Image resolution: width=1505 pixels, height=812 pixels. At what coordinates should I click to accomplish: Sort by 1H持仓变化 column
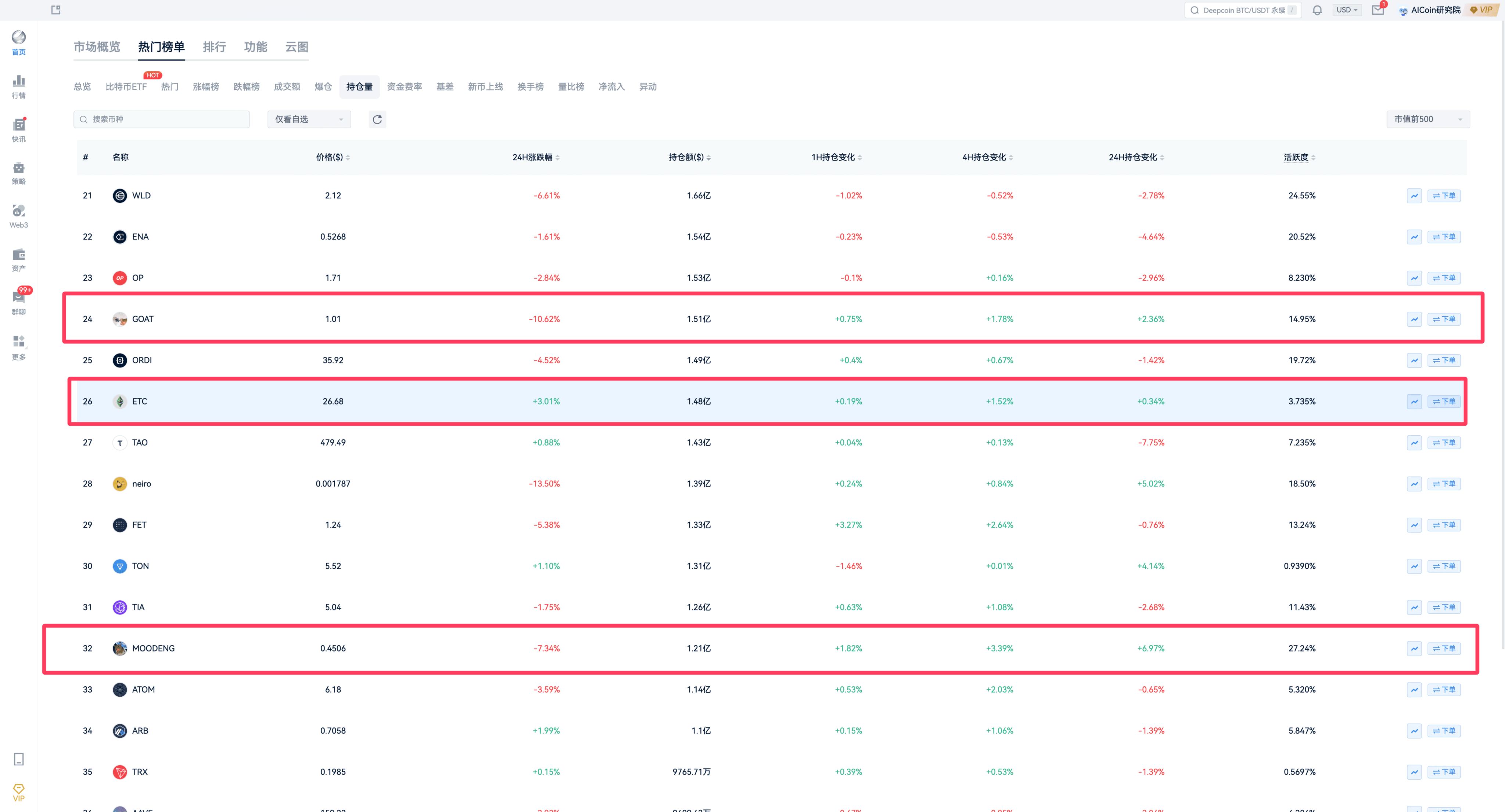tap(837, 157)
